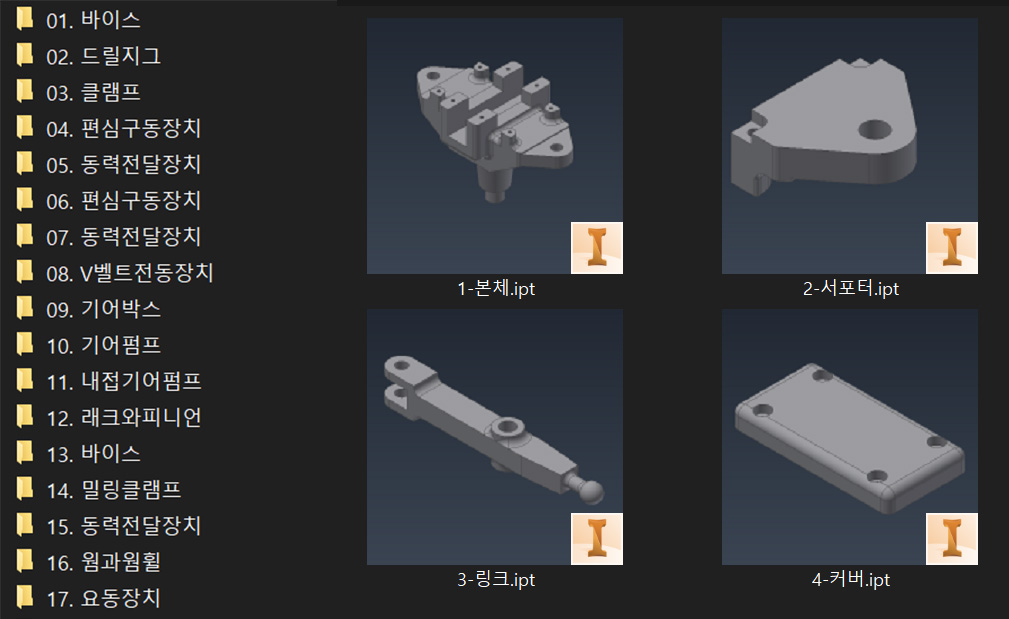This screenshot has height=619, width=1009.
Task: Click the Inventor icon on 4-커버.ipt
Action: coord(952,539)
